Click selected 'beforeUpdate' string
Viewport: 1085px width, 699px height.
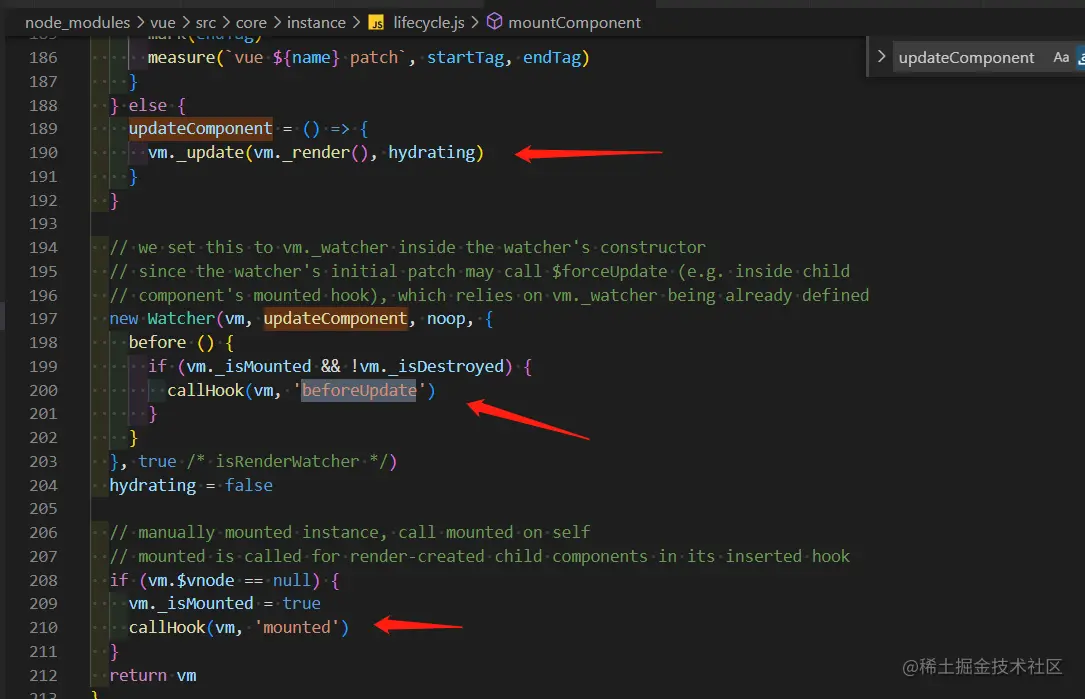359,390
